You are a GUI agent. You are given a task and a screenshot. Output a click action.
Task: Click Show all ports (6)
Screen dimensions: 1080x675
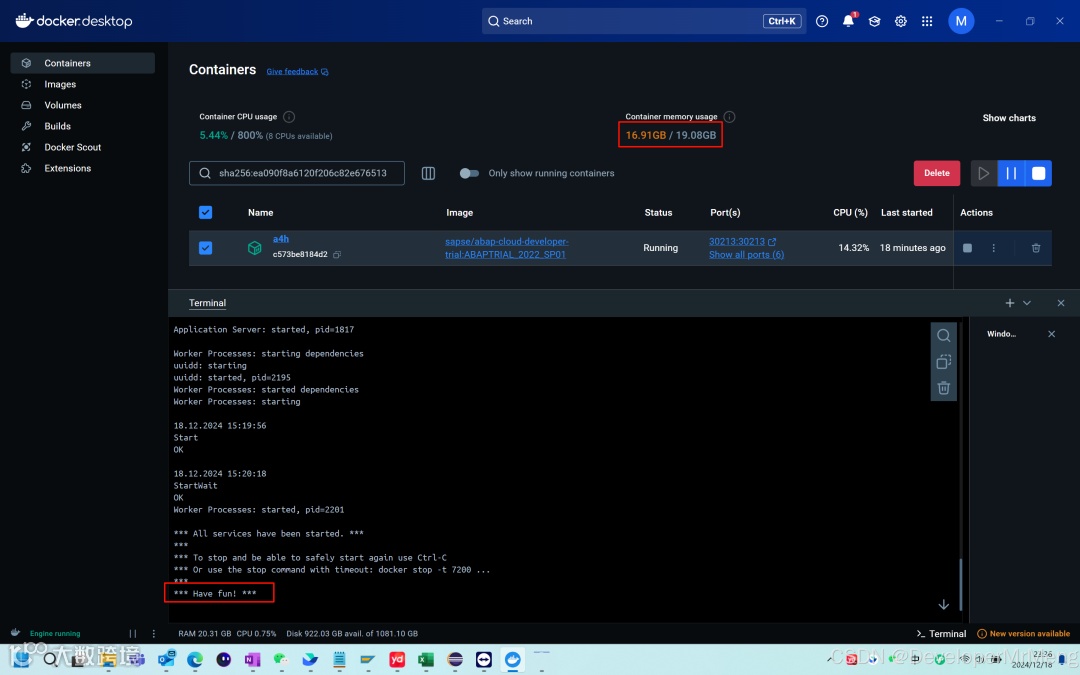pyautogui.click(x=746, y=254)
